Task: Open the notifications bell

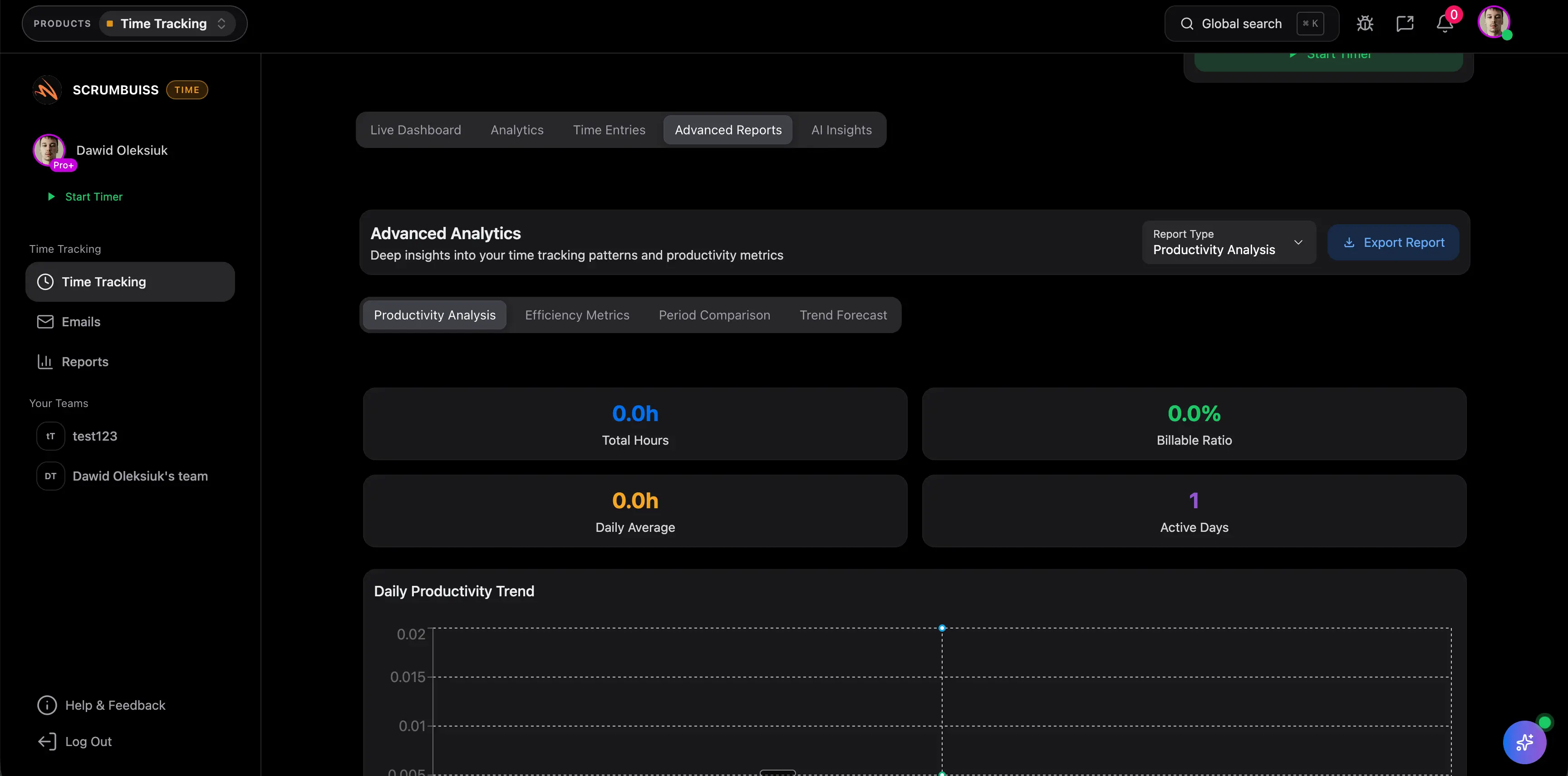Action: (1445, 24)
